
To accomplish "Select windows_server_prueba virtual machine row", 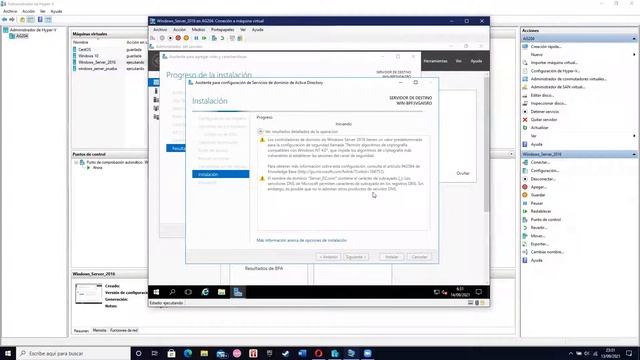I will click(108, 69).
